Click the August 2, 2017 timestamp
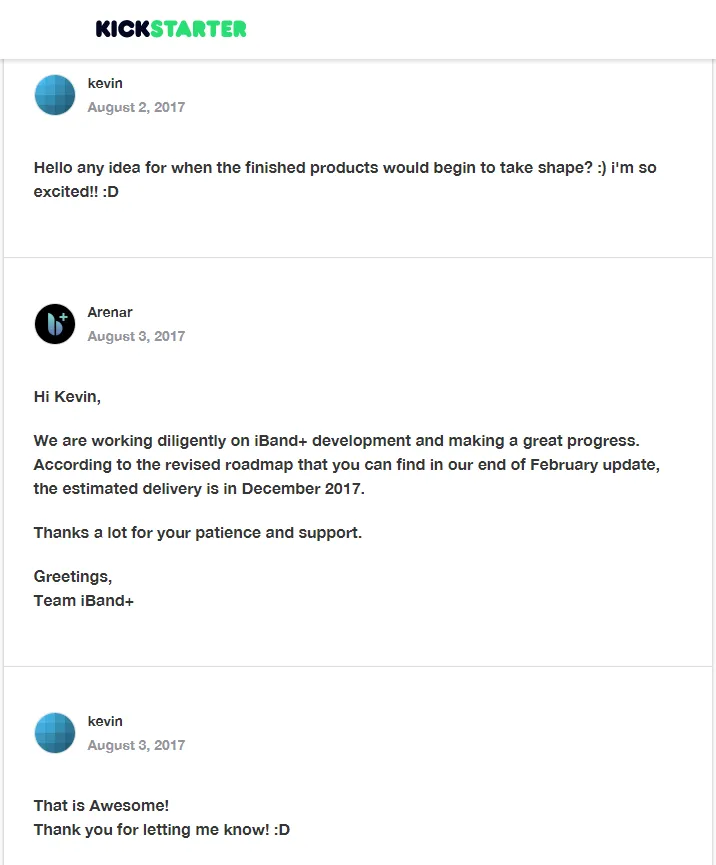 coord(136,107)
